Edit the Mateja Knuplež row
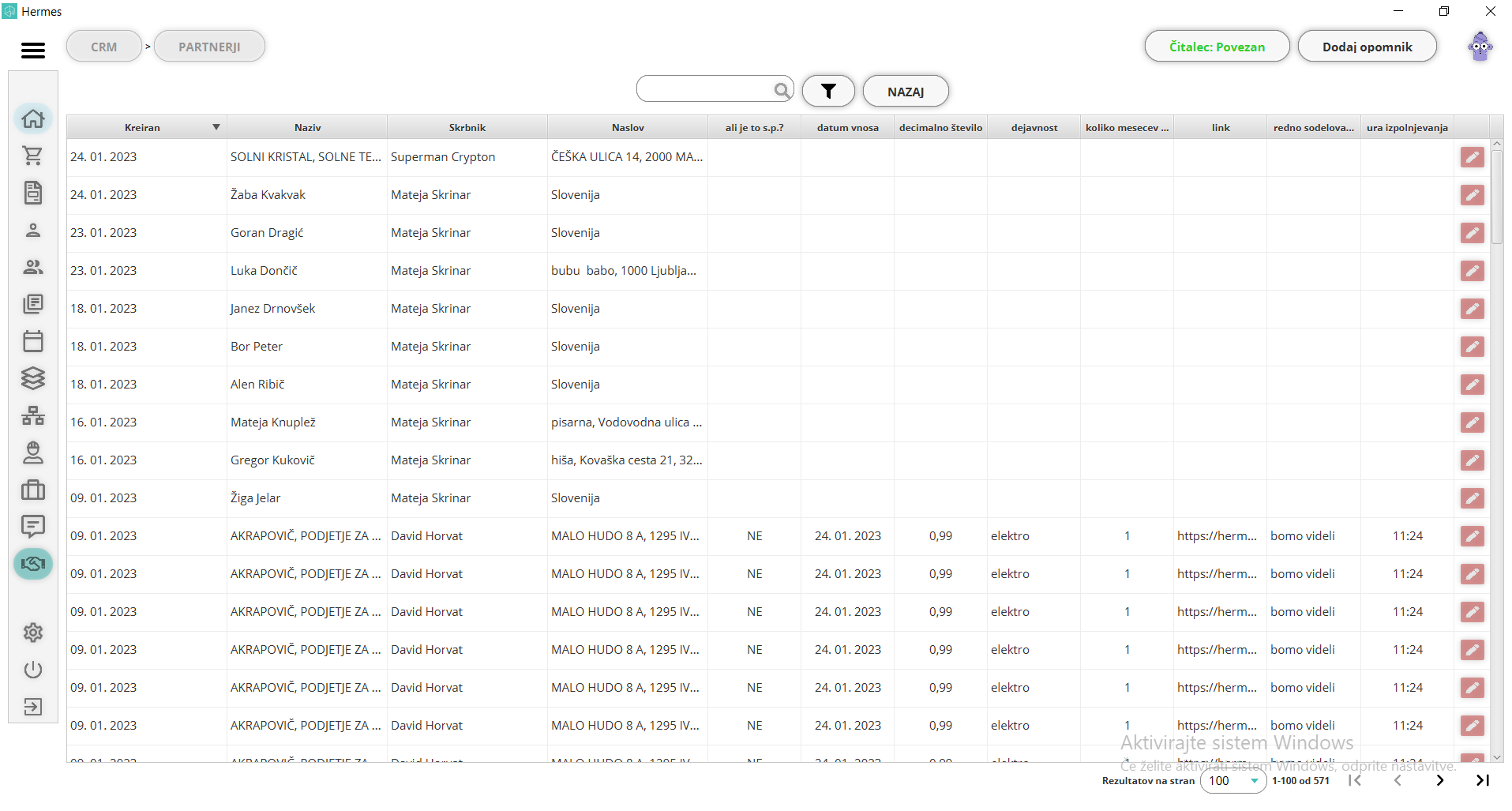The height and width of the screenshot is (811, 1512). point(1472,422)
